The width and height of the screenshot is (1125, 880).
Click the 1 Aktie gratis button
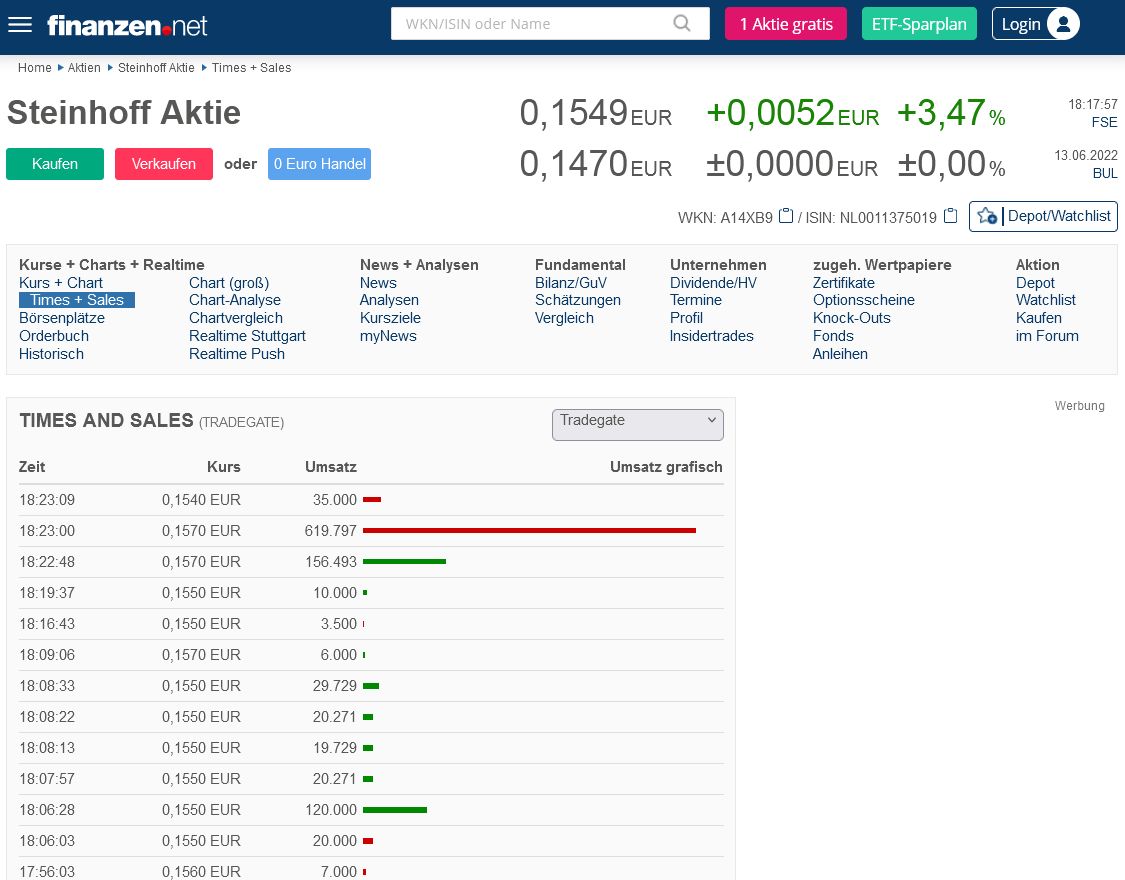[785, 24]
